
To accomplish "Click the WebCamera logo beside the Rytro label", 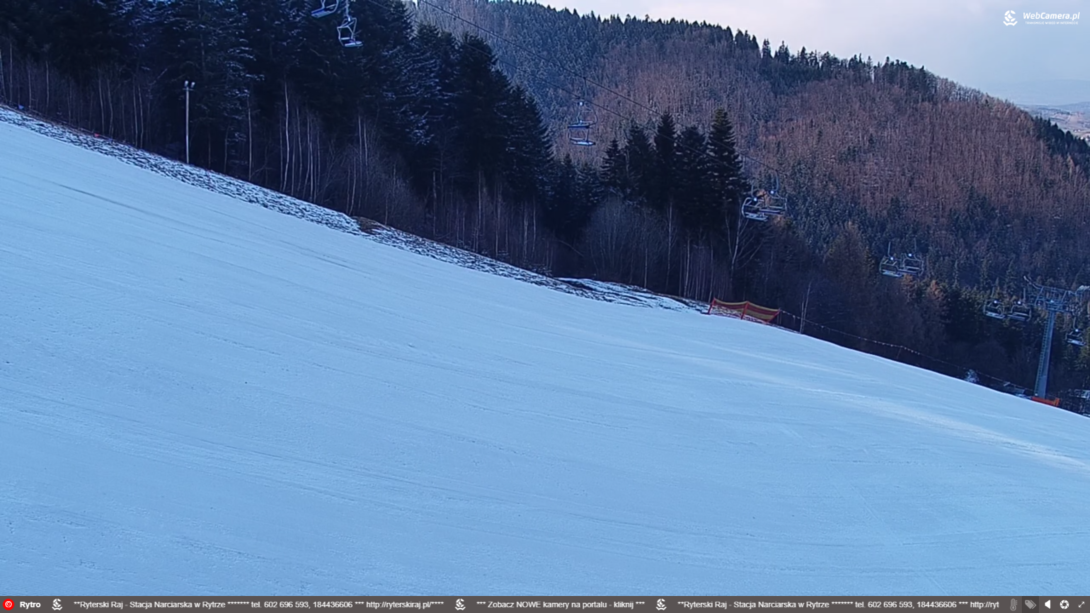I will 57,605.
